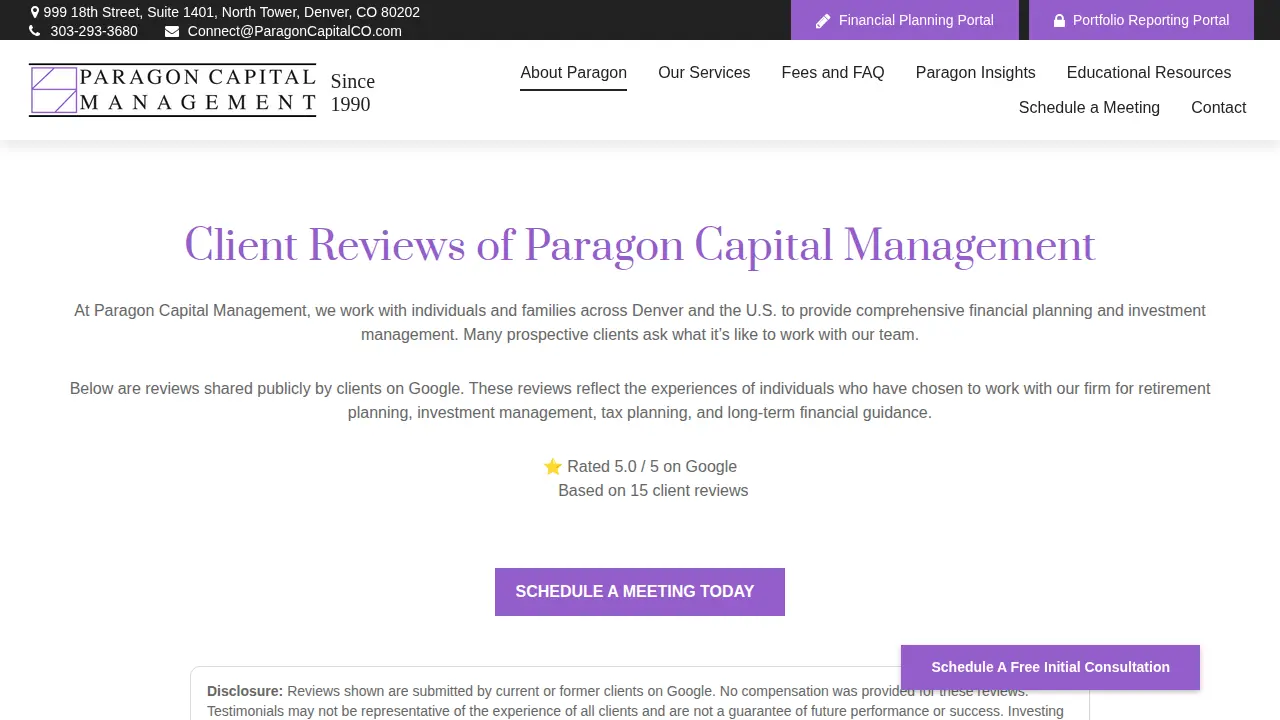Image resolution: width=1280 pixels, height=720 pixels.
Task: Select Schedule a Meeting in the navigation
Action: [1089, 108]
